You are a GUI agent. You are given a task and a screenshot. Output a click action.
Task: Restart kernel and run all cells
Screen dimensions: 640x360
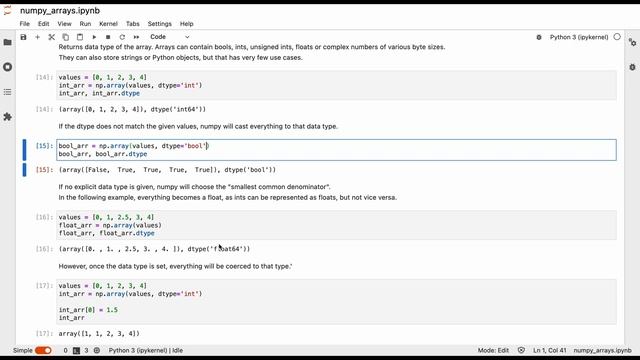pyautogui.click(x=136, y=37)
